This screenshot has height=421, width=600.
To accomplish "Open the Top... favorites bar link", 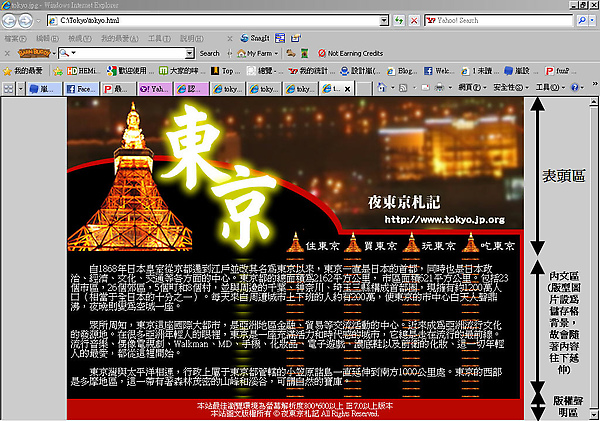I will click(225, 71).
